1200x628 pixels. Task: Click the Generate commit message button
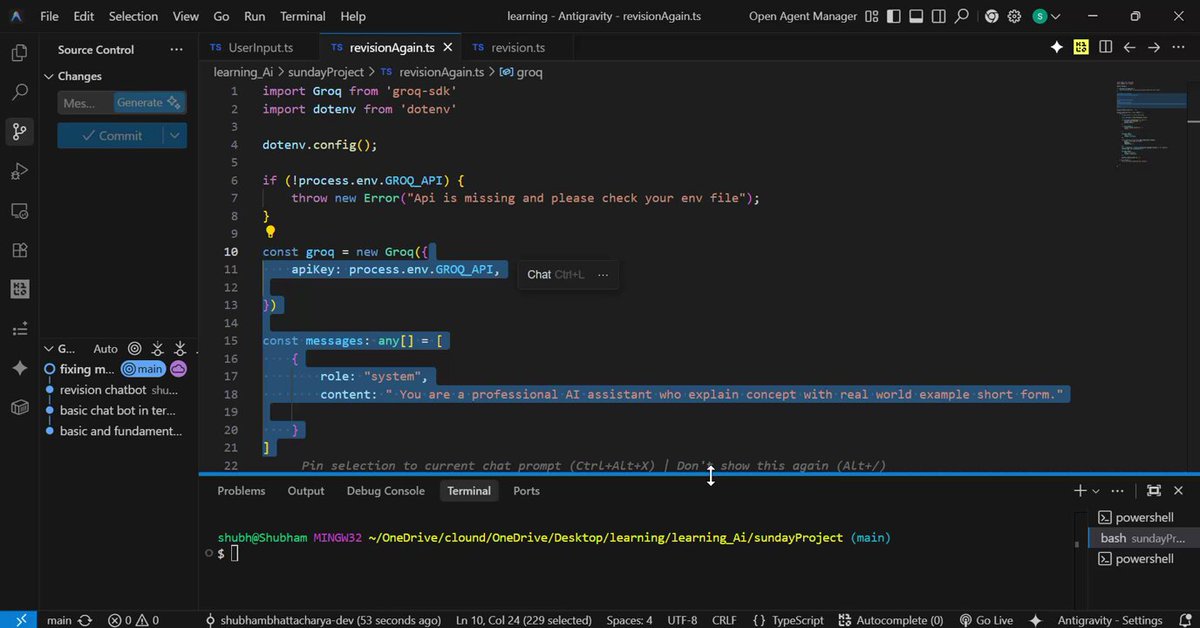pos(149,103)
